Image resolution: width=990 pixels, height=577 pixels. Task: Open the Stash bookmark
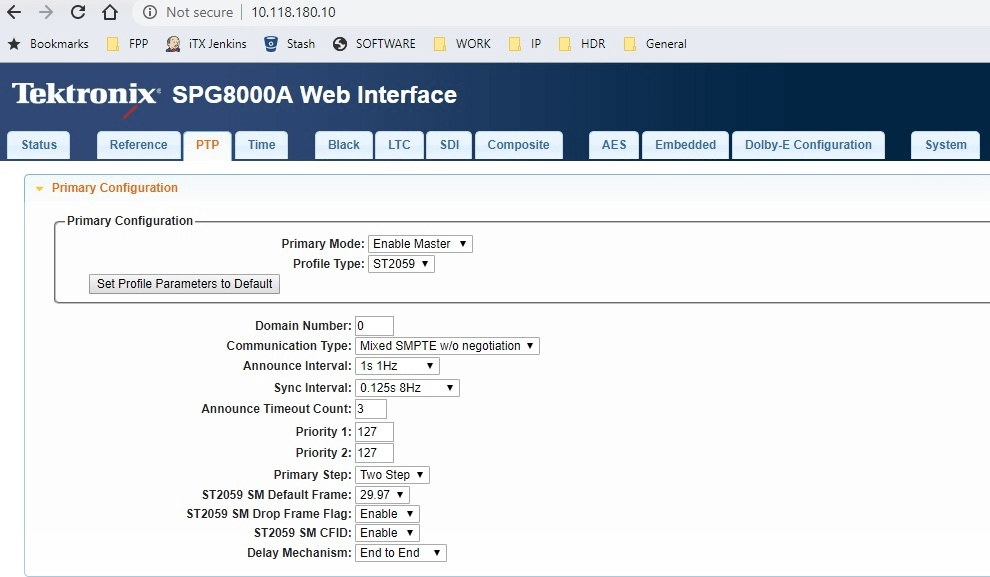pyautogui.click(x=289, y=44)
